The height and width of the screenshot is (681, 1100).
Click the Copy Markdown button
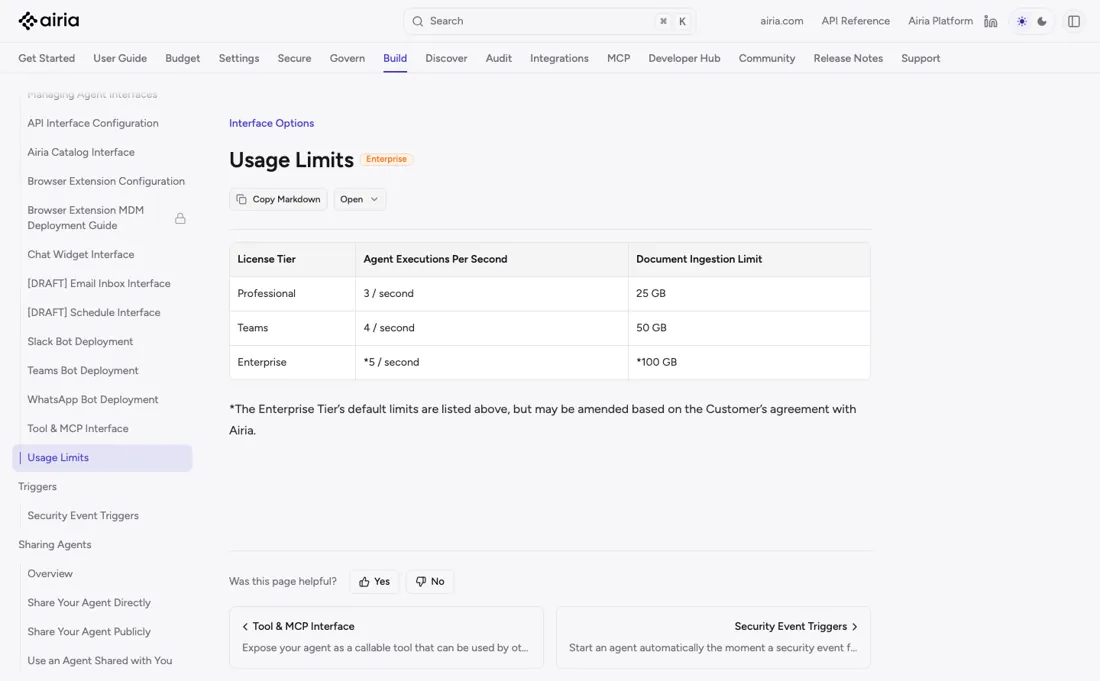pyautogui.click(x=279, y=199)
